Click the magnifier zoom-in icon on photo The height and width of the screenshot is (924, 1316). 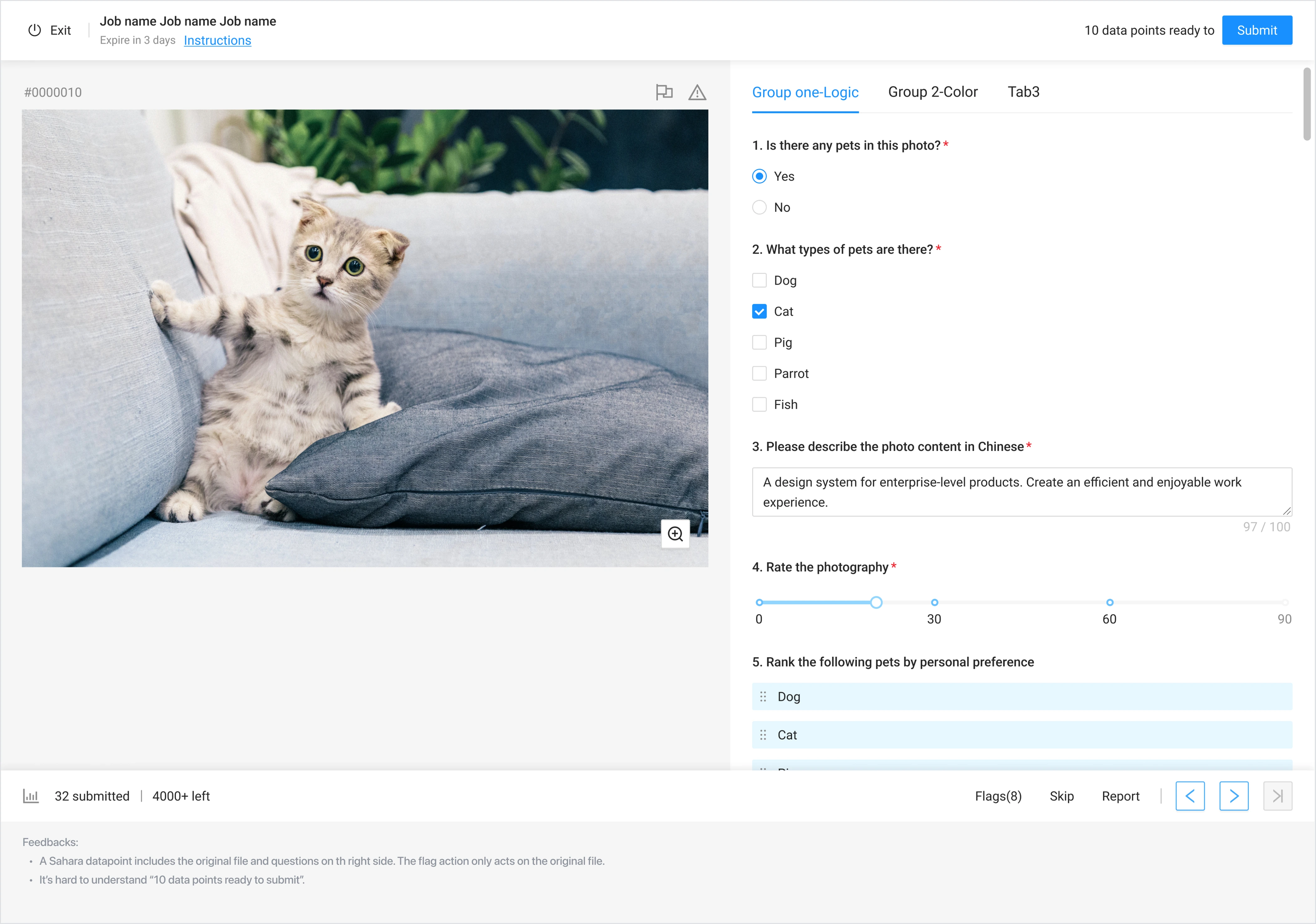click(675, 534)
